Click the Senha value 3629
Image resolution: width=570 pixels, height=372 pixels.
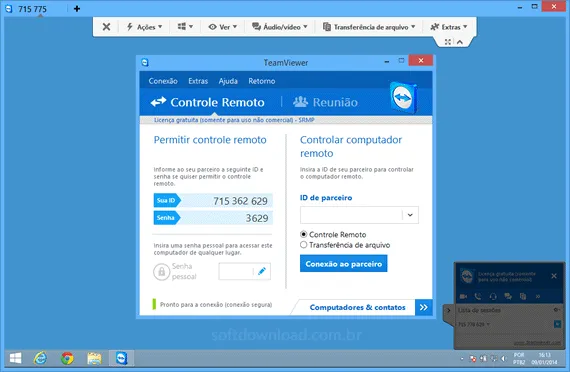257,218
